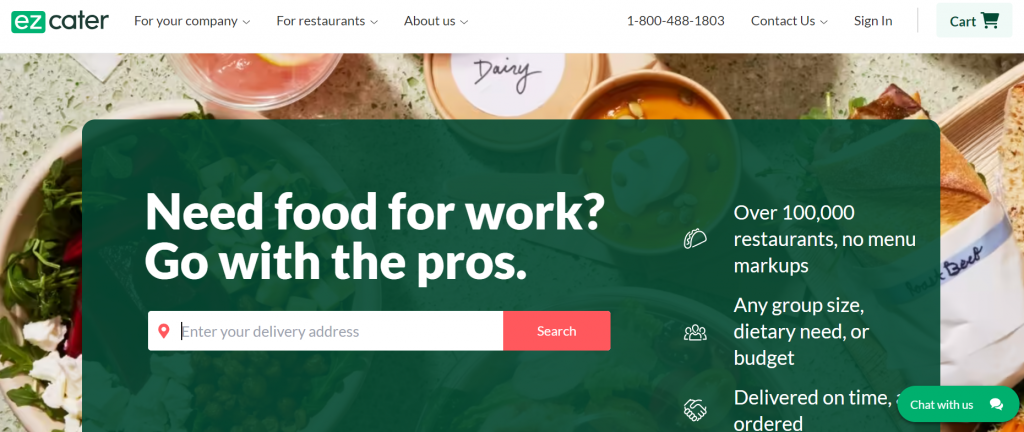Open the For your company menu
Viewport: 1024px width, 432px height.
click(192, 21)
